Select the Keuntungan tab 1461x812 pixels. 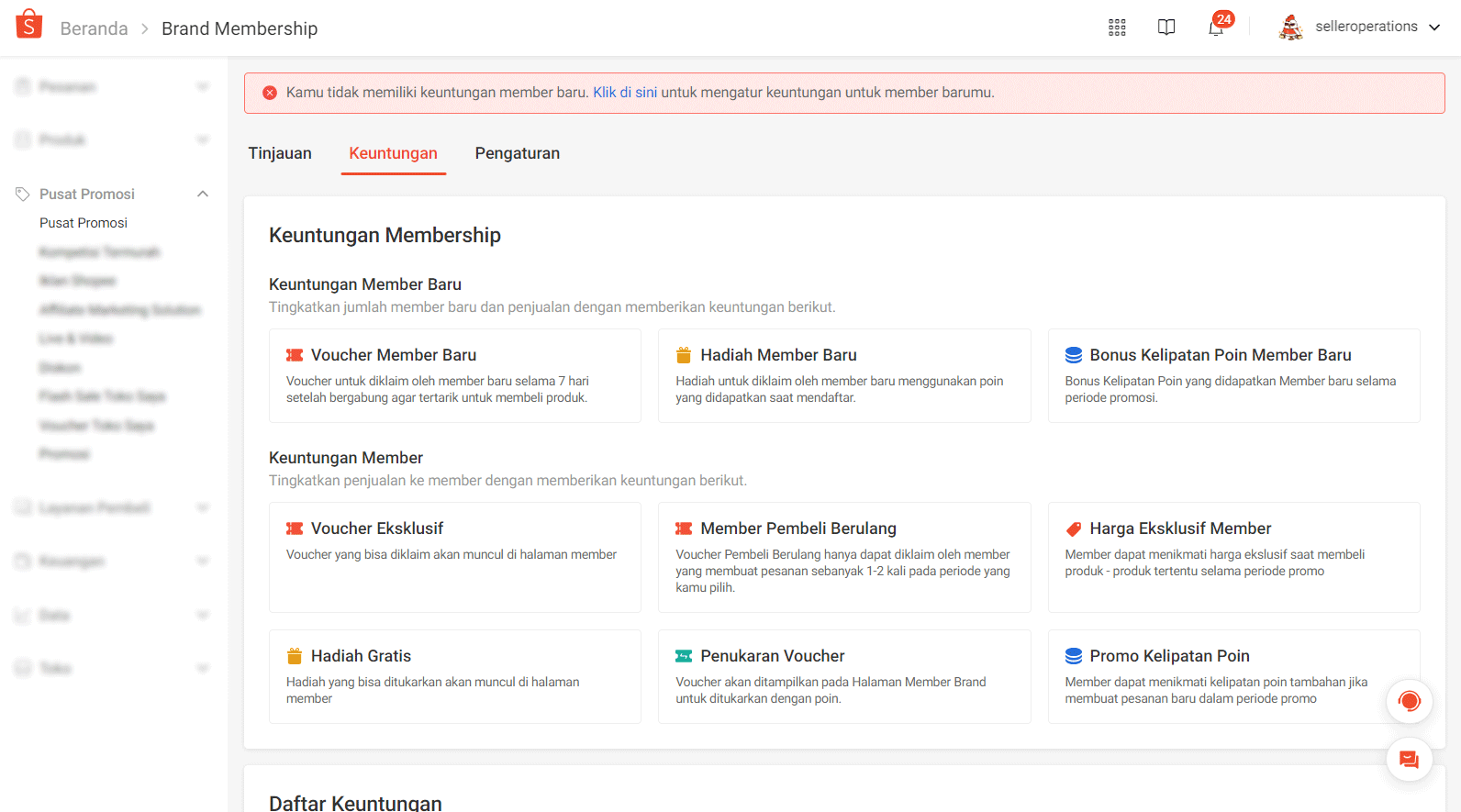click(x=393, y=153)
